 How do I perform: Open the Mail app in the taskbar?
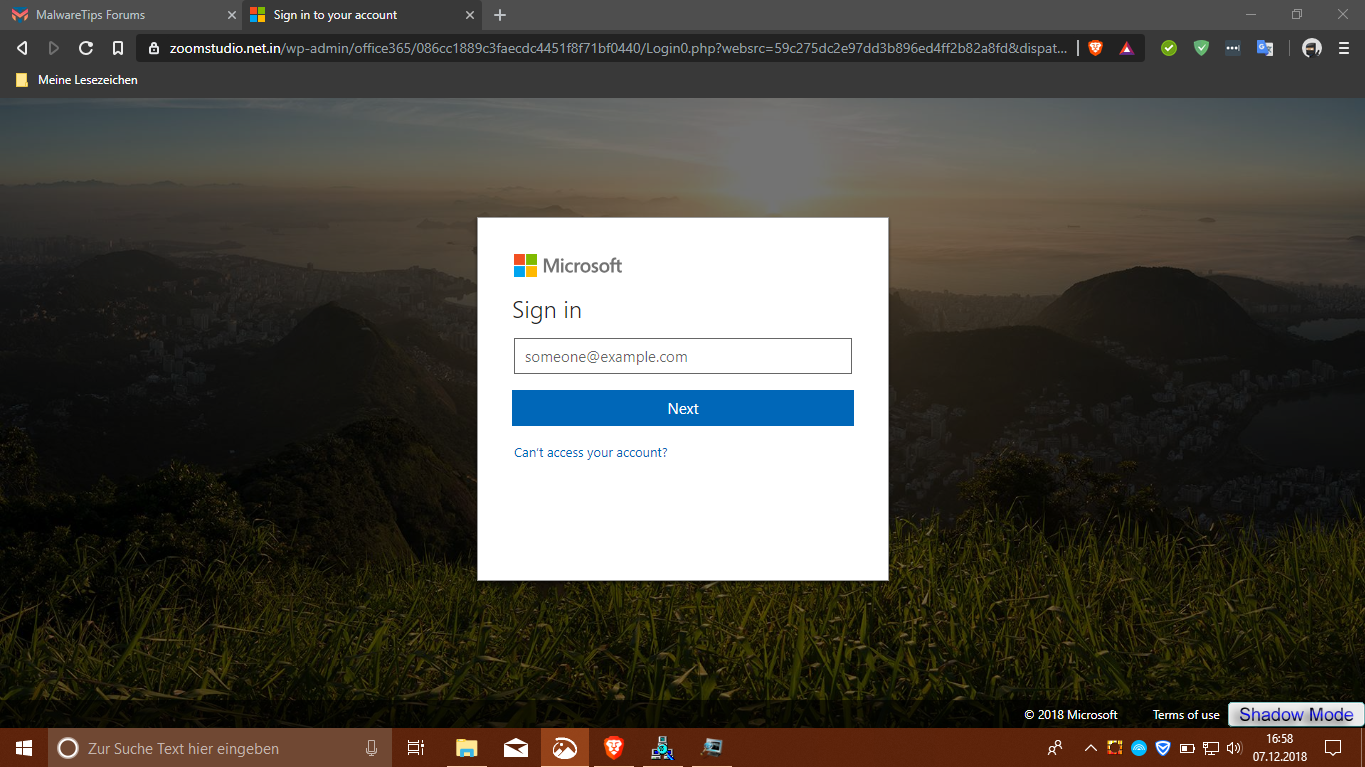tap(516, 747)
